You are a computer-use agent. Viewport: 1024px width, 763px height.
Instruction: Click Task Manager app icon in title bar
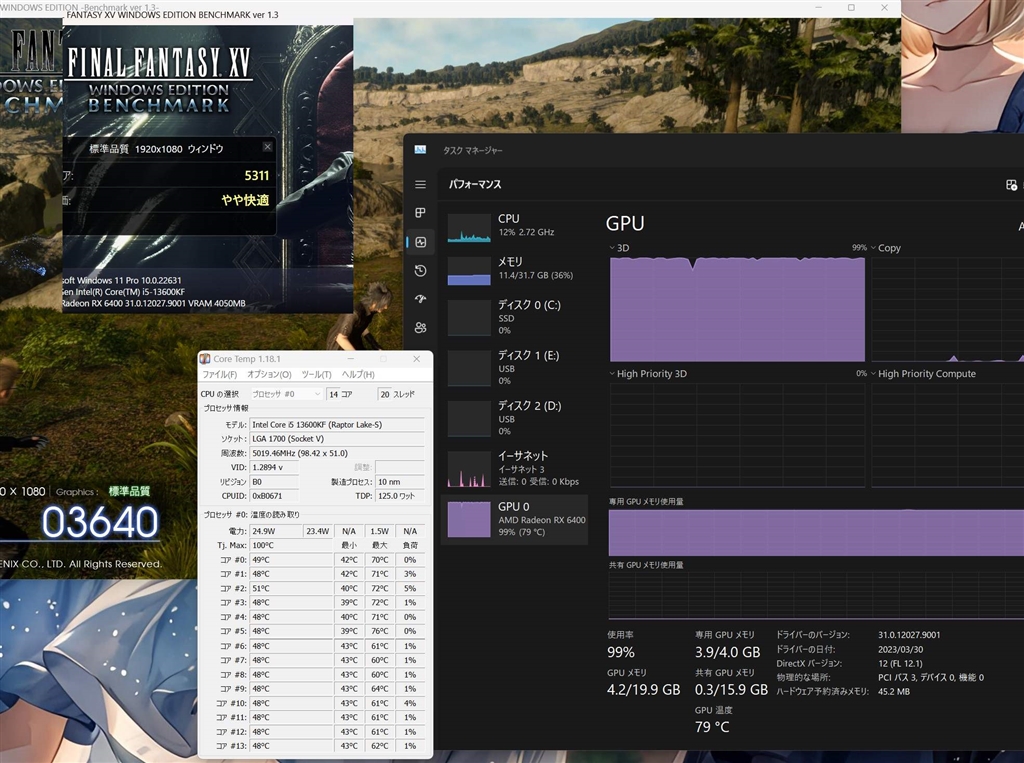point(420,150)
